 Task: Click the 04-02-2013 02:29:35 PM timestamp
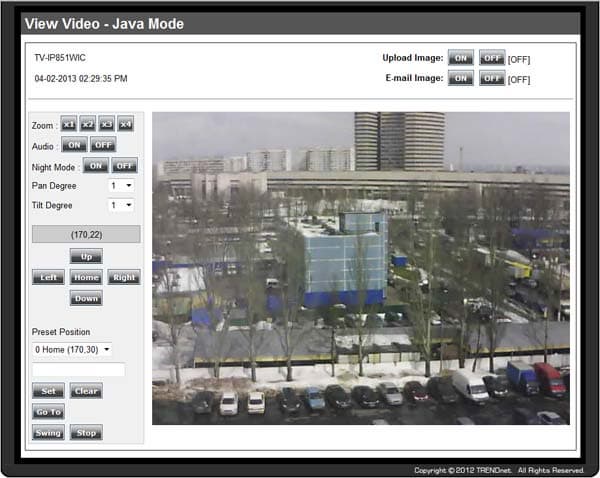coord(81,78)
